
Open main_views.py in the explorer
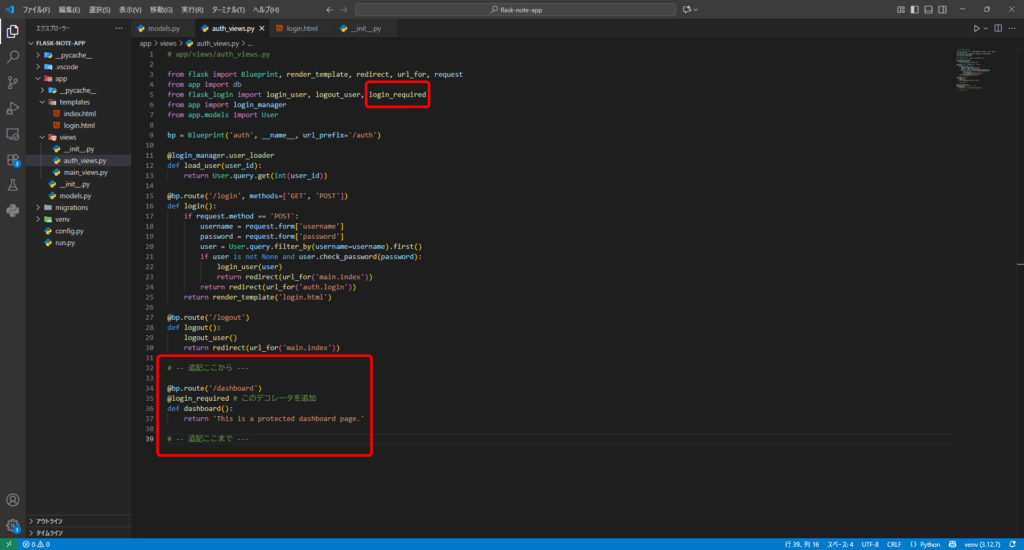pos(85,172)
